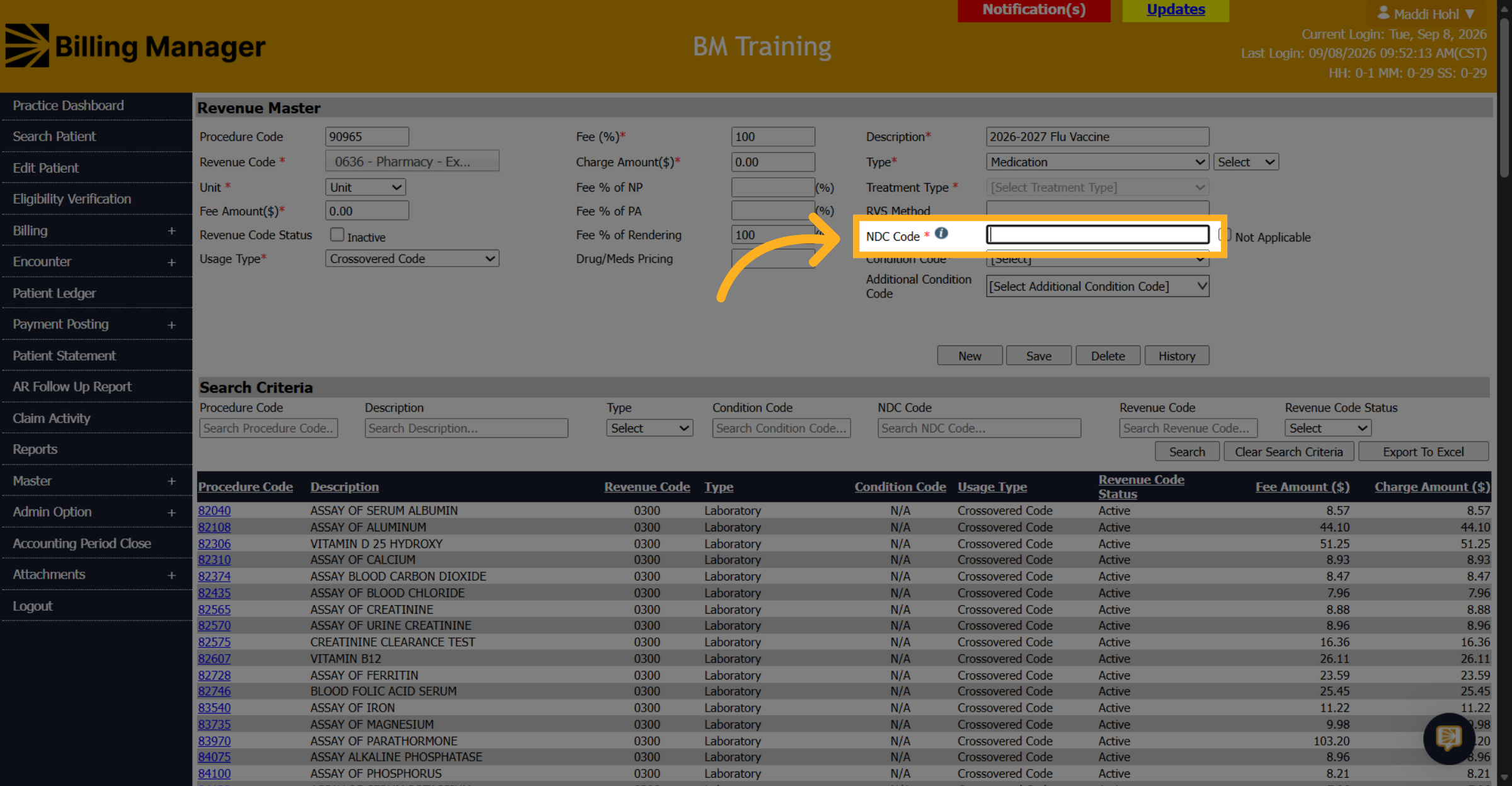Expand the Billing menu plus icon
The height and width of the screenshot is (786, 1512).
pos(171,231)
